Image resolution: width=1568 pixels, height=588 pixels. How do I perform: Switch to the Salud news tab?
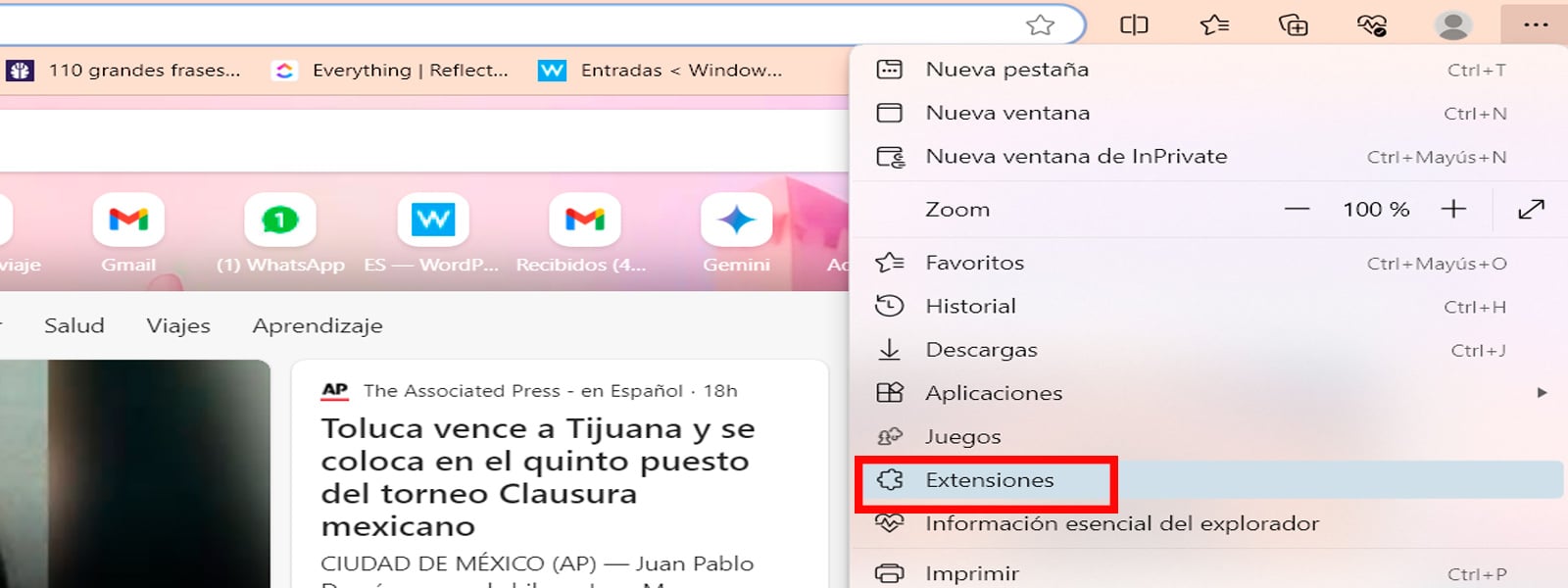click(73, 325)
